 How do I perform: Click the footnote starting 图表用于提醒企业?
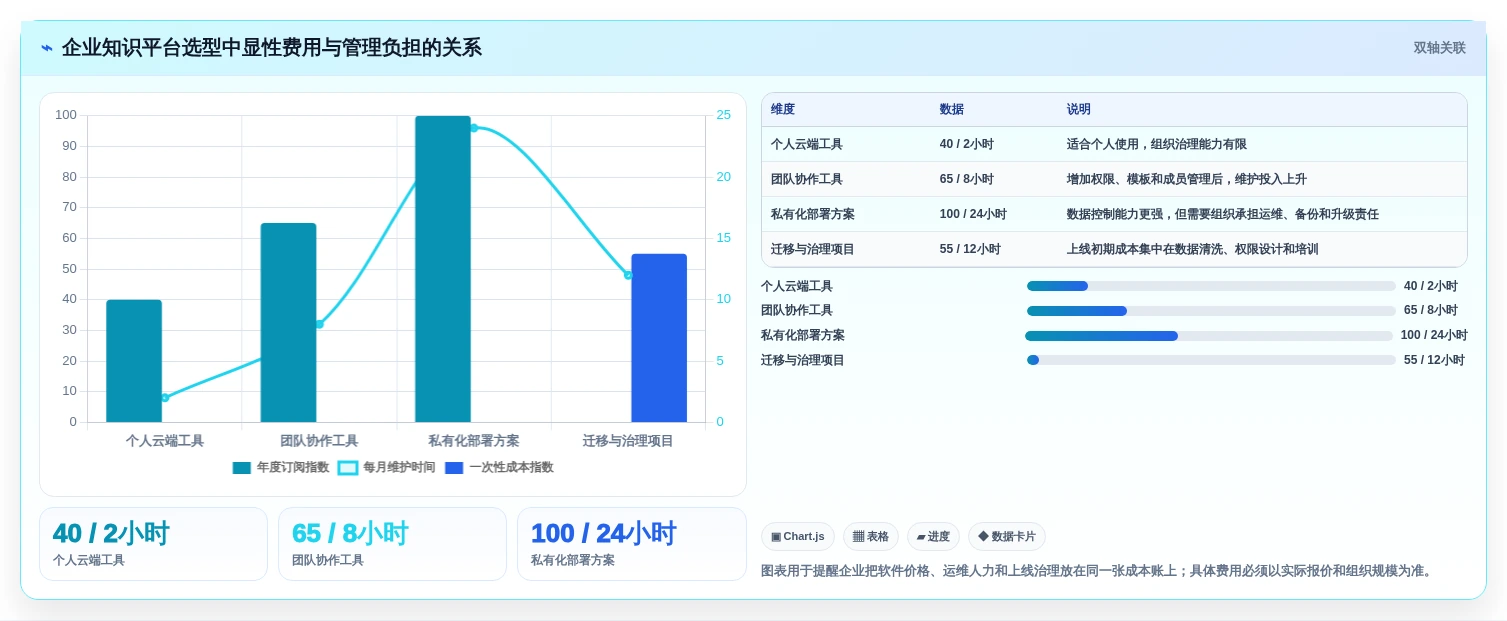tap(1099, 571)
